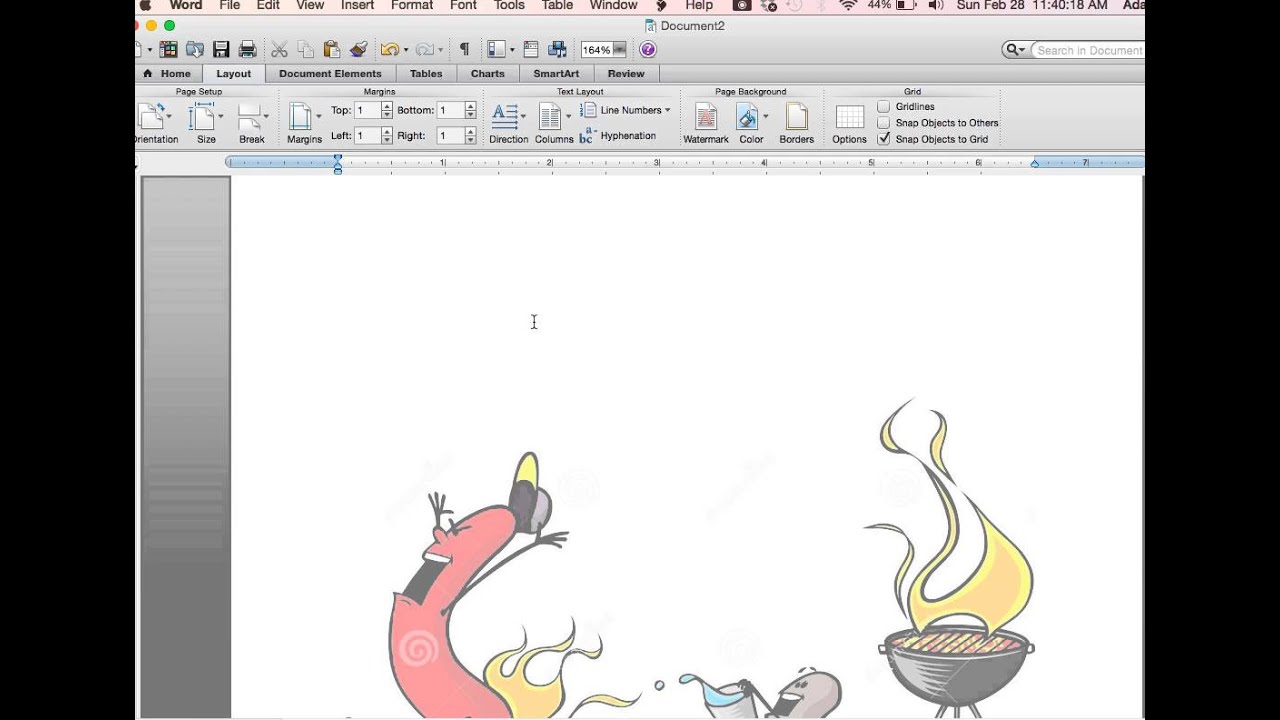
Task: Click the volume icon in menu bar
Action: pos(935,6)
